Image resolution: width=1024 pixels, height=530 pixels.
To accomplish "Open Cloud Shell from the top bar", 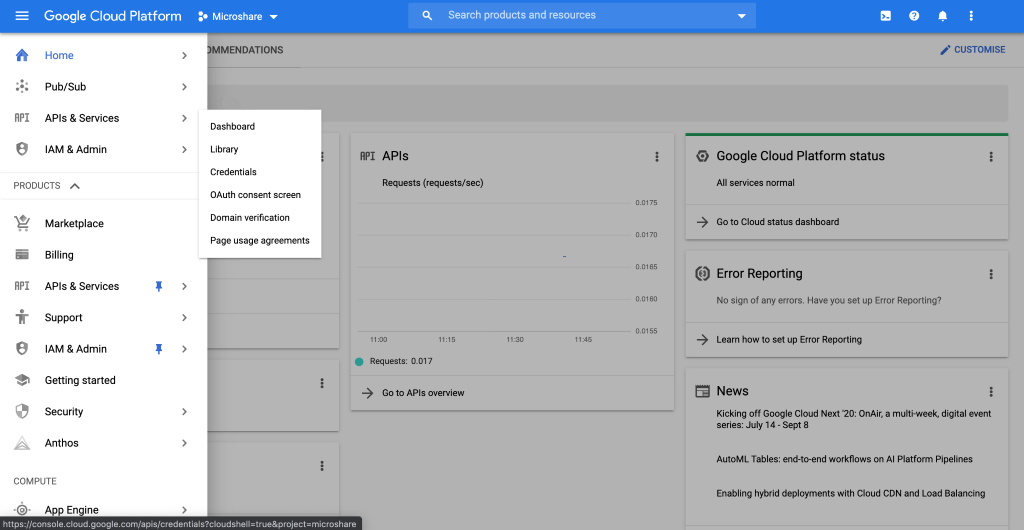I will [885, 16].
